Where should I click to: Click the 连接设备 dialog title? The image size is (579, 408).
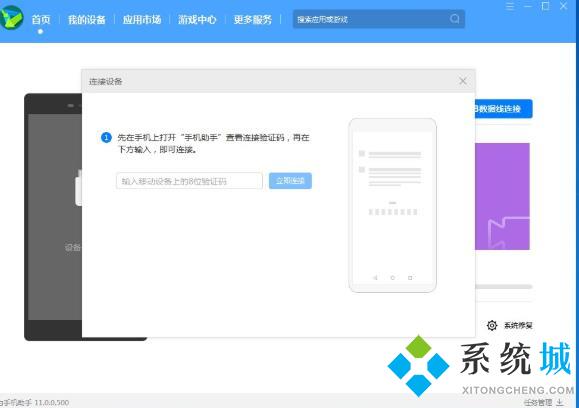(106, 82)
